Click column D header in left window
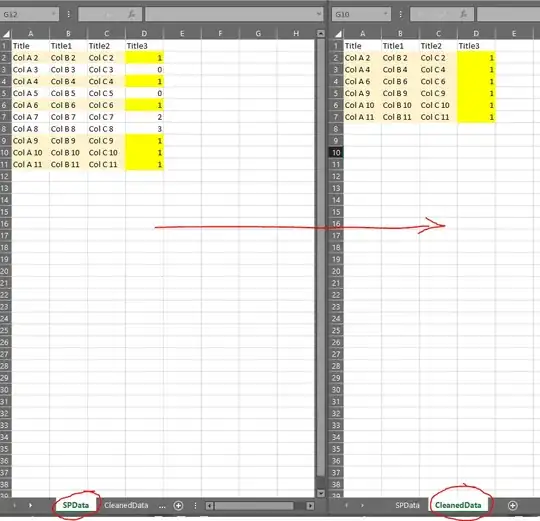The width and height of the screenshot is (540, 521). [x=144, y=33]
